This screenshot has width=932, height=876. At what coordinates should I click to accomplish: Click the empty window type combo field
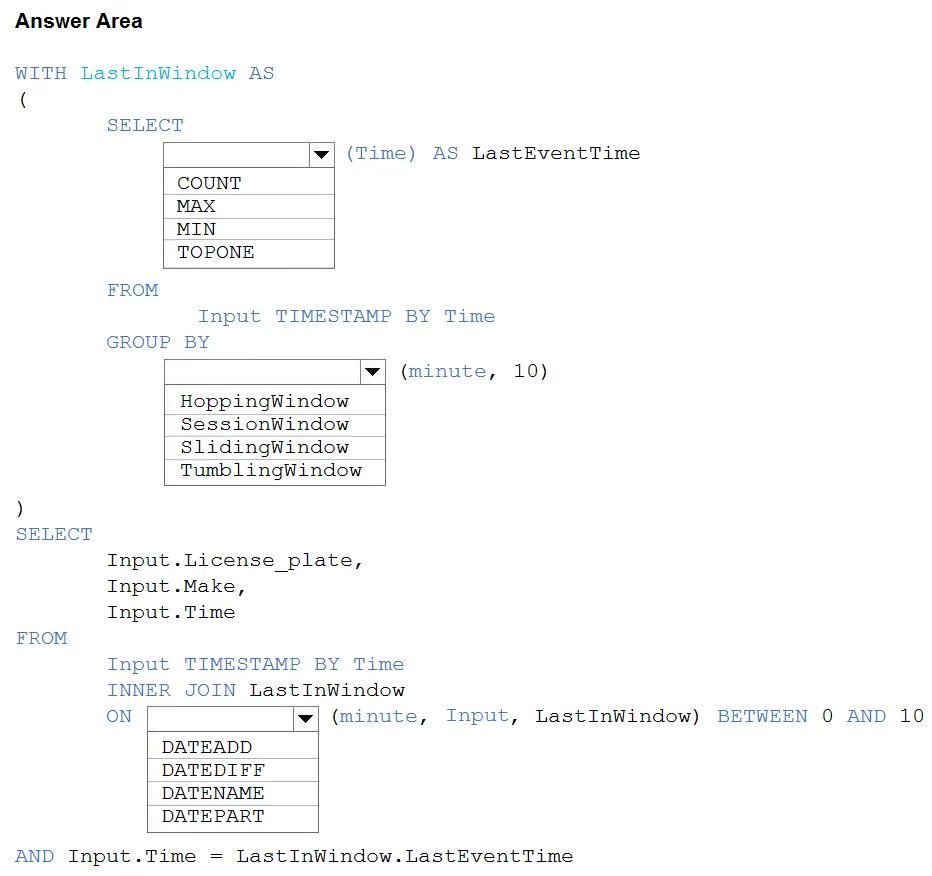coord(263,372)
